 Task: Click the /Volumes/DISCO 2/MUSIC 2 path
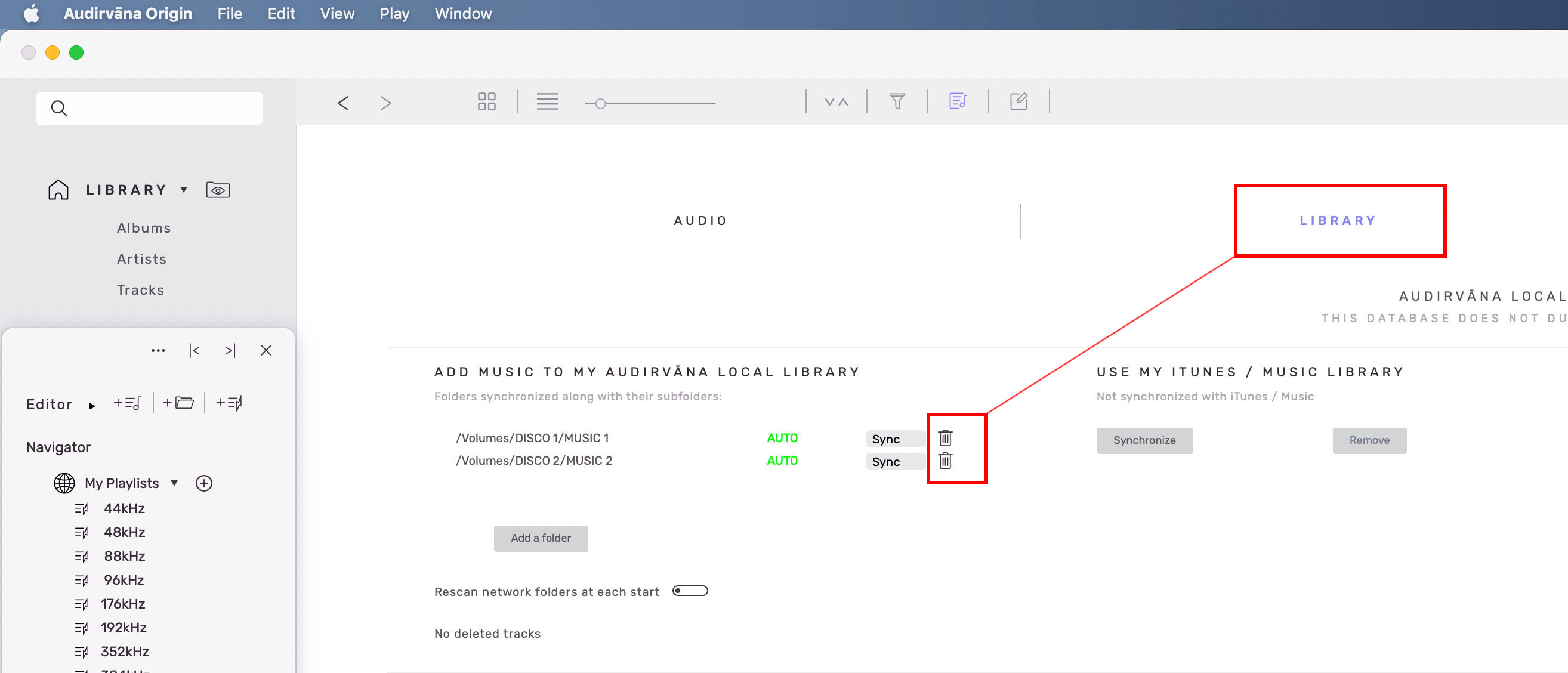point(535,461)
